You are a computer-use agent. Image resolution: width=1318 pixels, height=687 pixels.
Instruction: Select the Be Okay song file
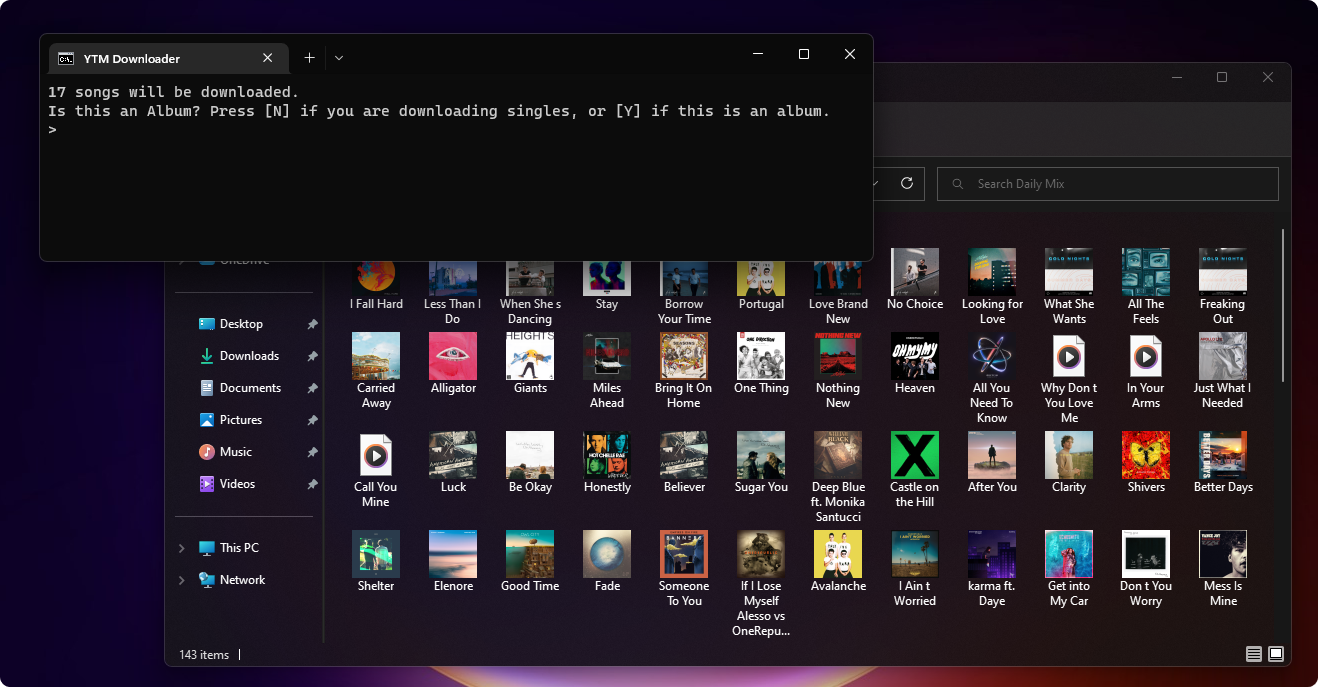tap(530, 463)
